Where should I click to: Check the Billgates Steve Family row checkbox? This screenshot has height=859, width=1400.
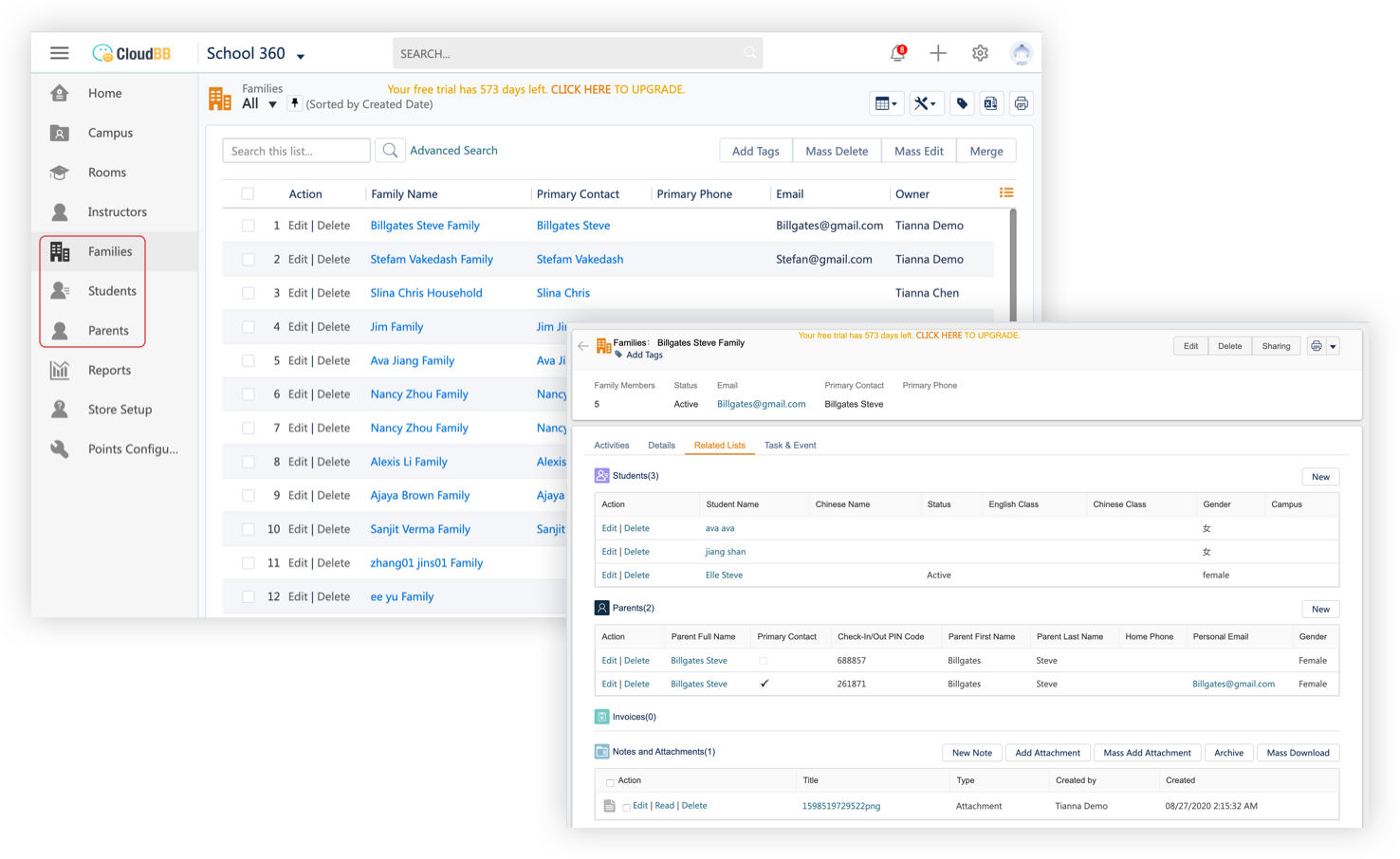click(248, 226)
